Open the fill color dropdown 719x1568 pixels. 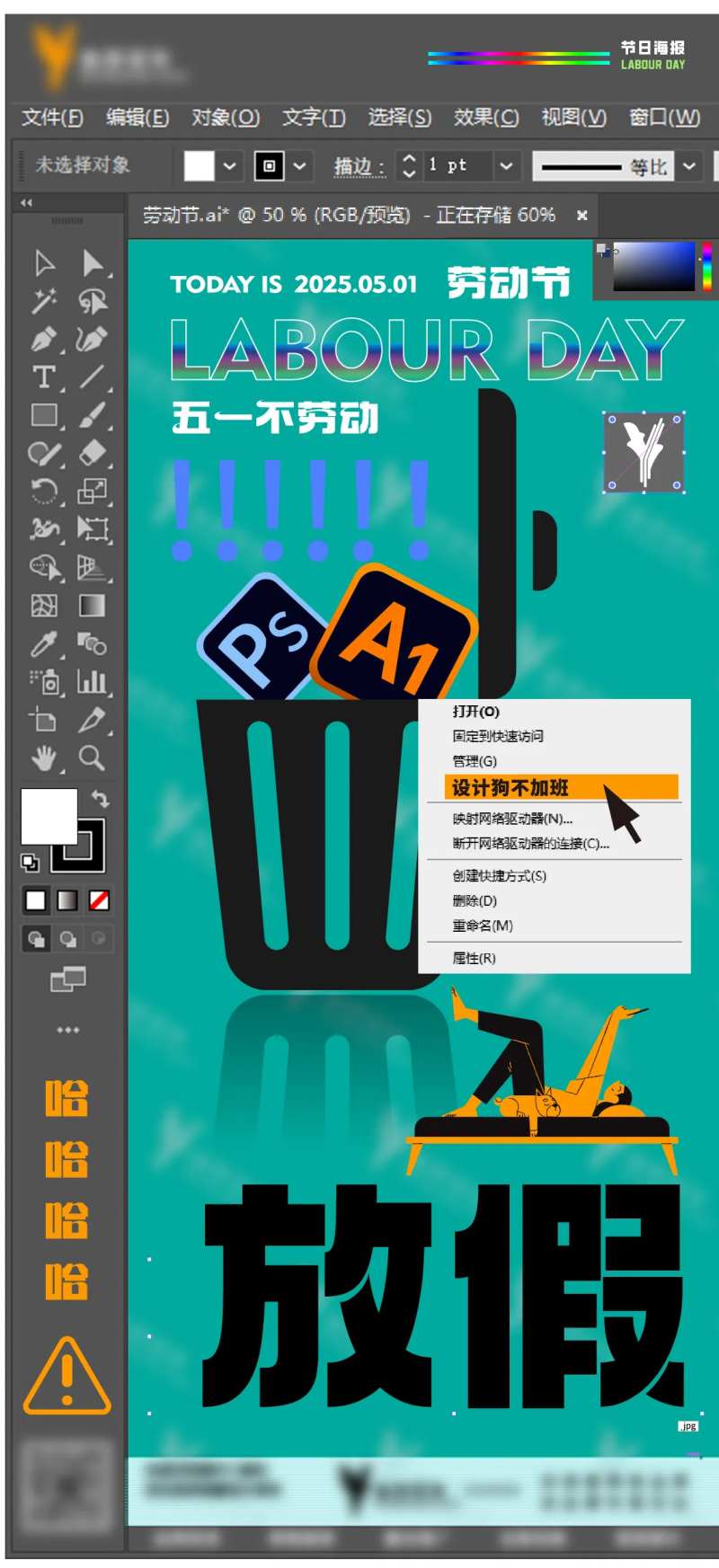click(229, 166)
